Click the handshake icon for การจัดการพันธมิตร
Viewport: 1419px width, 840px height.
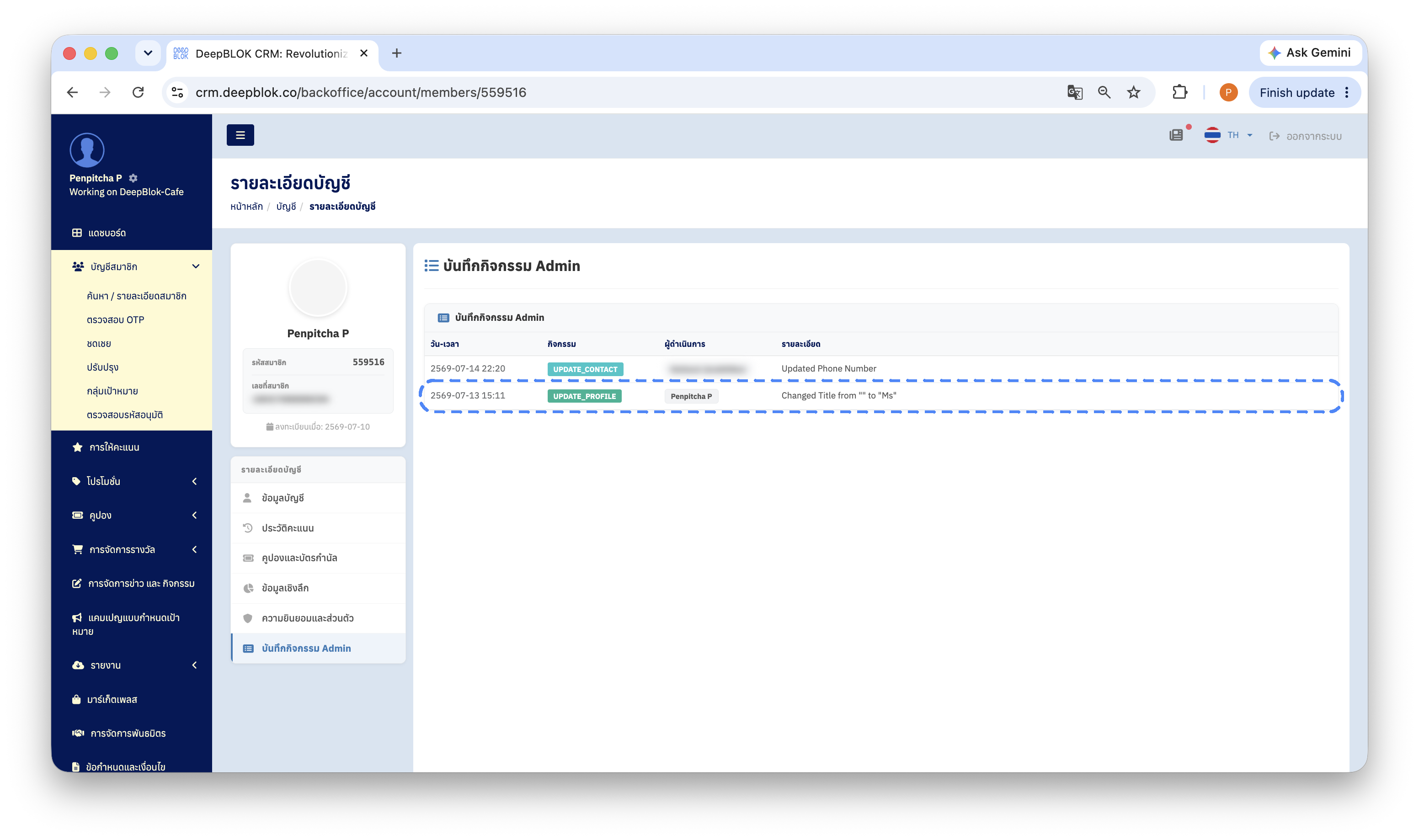click(x=78, y=734)
